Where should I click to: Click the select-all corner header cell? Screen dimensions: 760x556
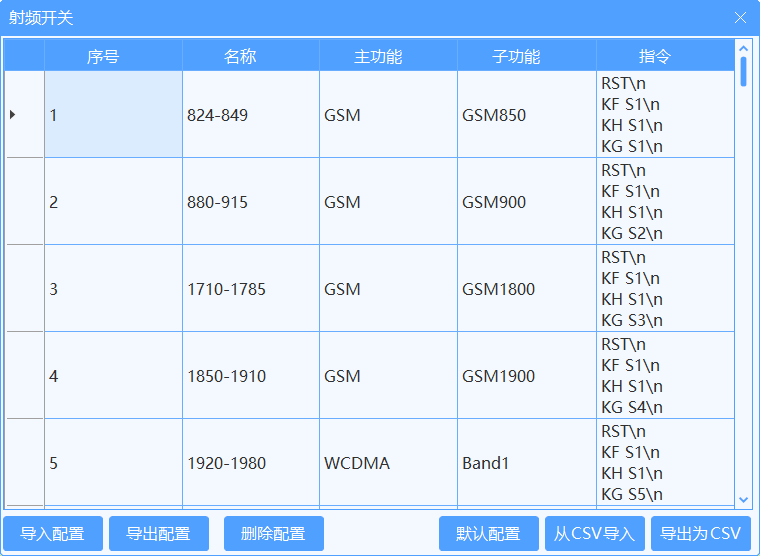pos(24,56)
